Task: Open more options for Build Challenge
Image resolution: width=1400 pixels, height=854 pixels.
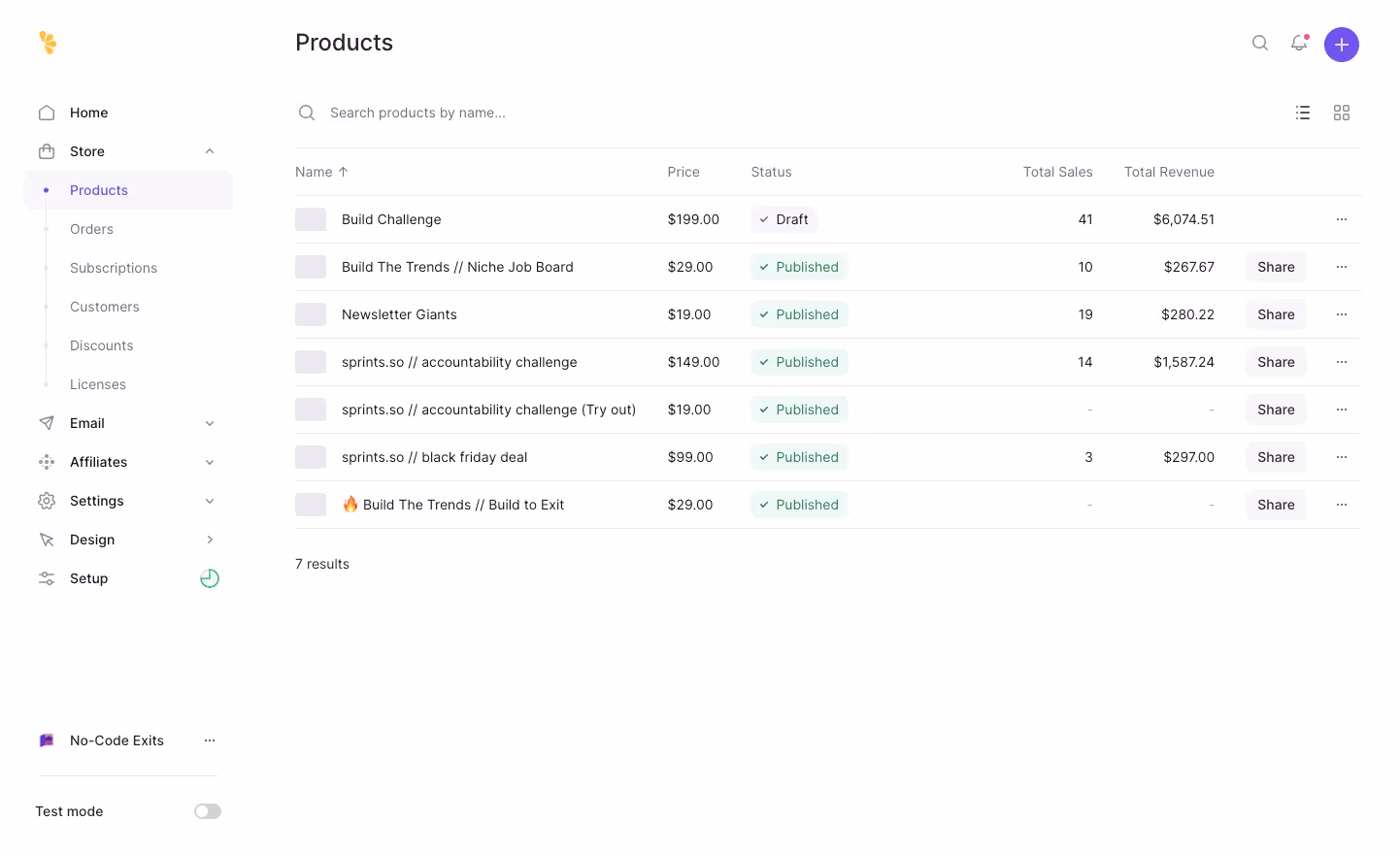Action: (x=1342, y=219)
